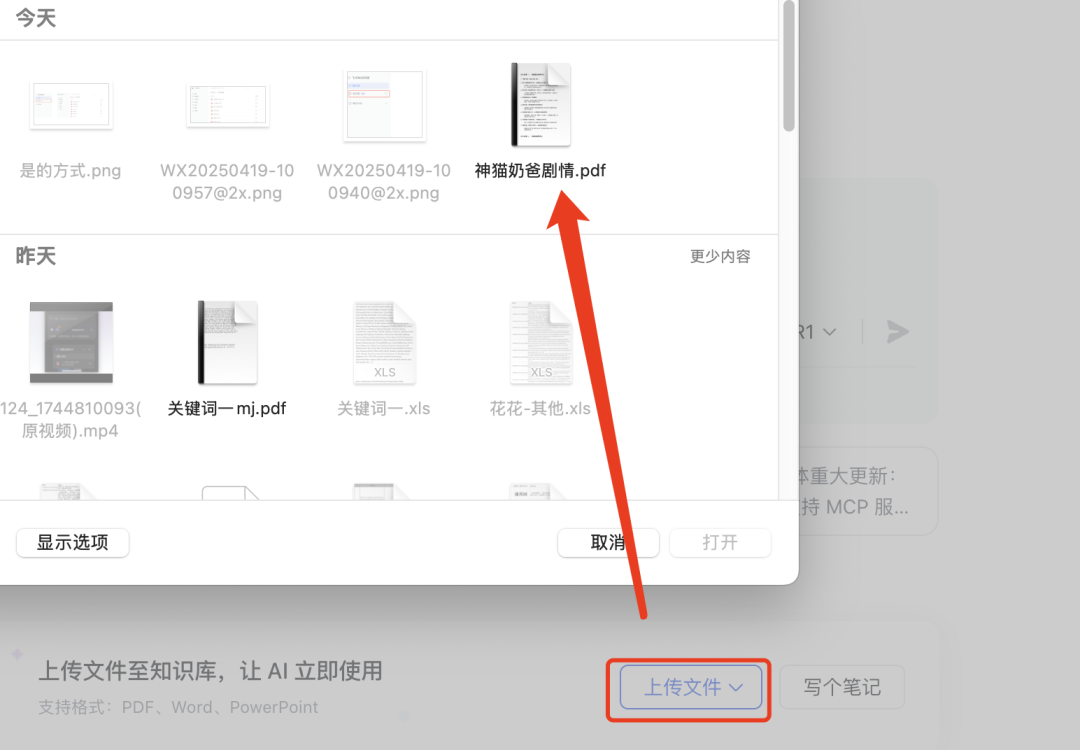This screenshot has height=750, width=1080.
Task: Pick the WX20250419-100957@2x.png thumbnail
Action: 227,105
